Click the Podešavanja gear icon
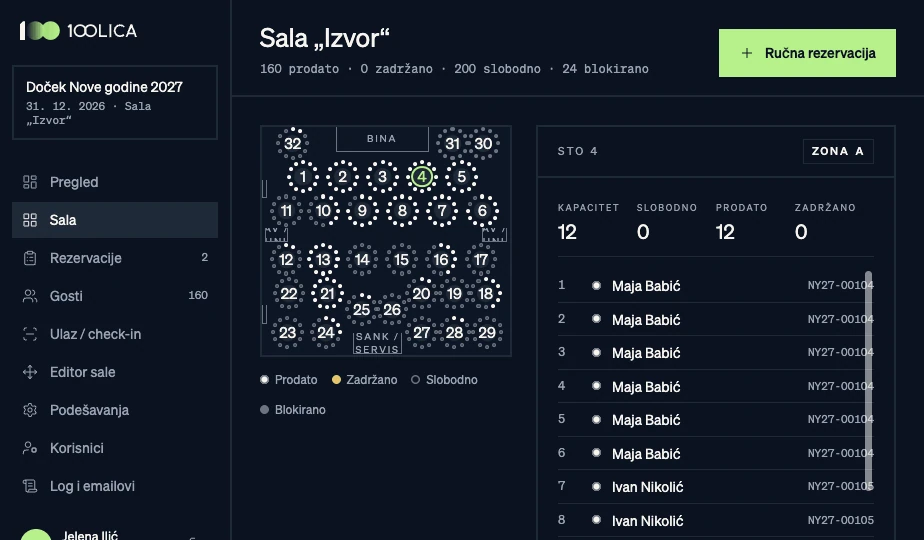The height and width of the screenshot is (540, 924). pos(30,410)
